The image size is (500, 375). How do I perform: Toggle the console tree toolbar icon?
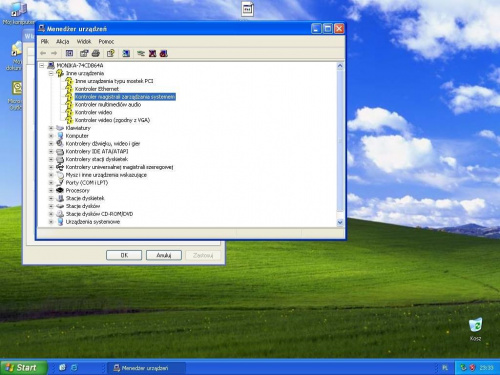[69, 53]
